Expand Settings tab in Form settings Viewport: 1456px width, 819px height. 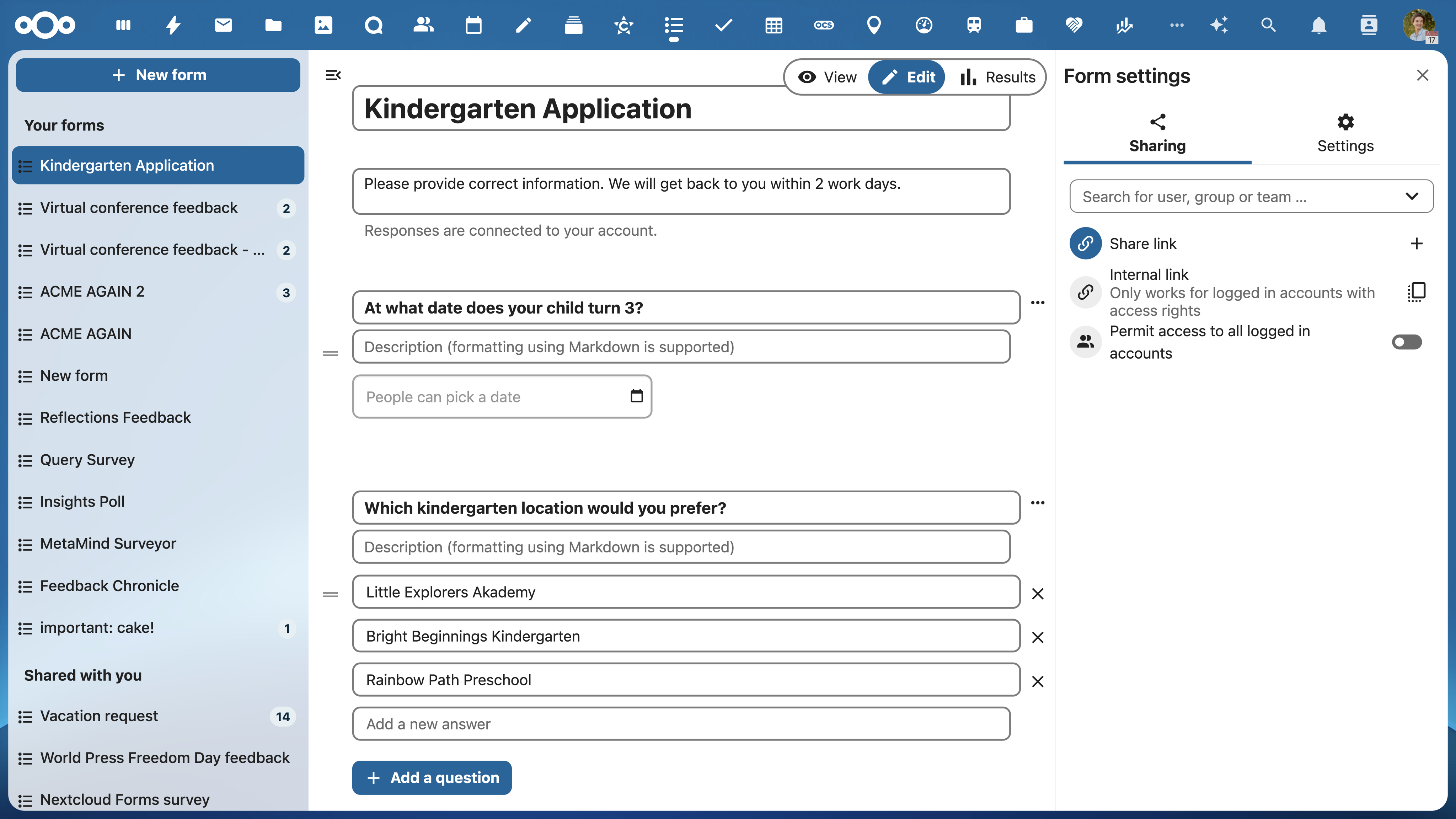pyautogui.click(x=1346, y=131)
